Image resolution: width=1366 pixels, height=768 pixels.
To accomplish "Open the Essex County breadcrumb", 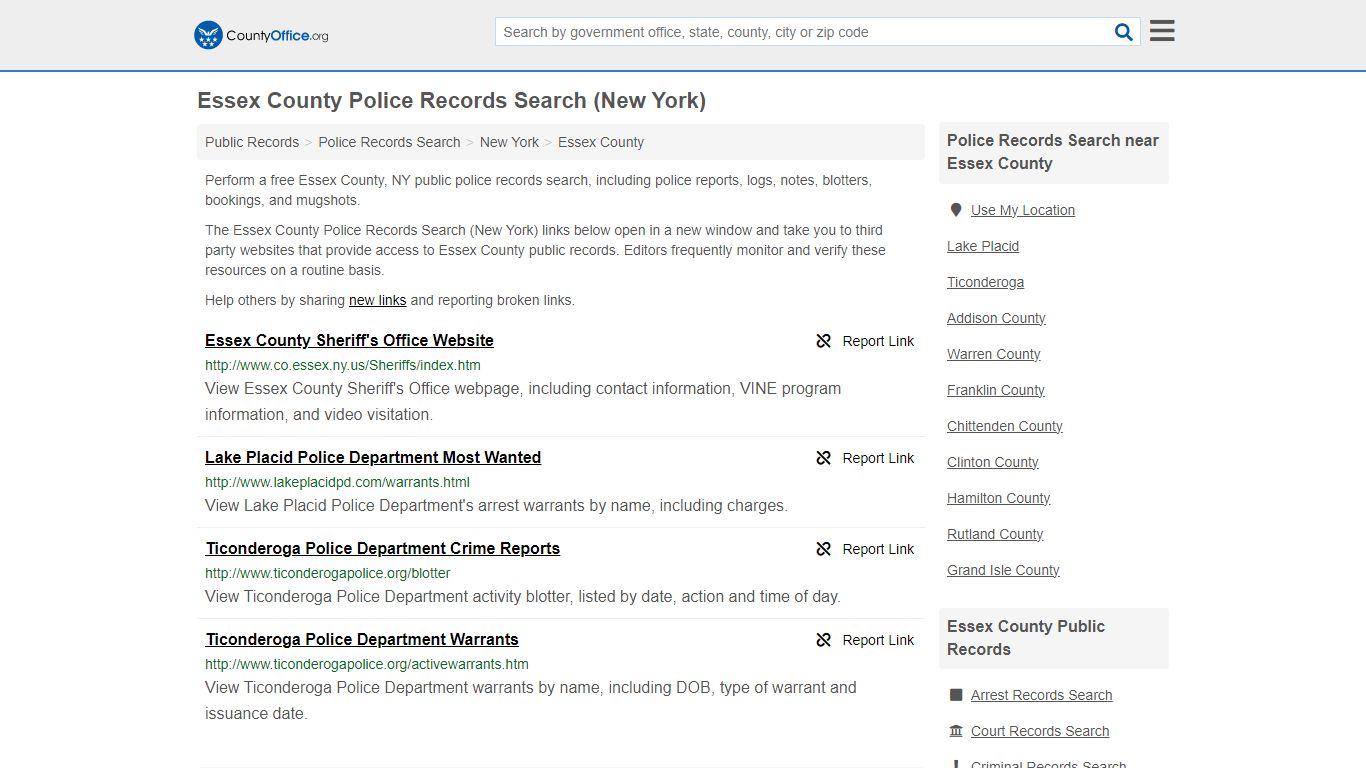I will [x=601, y=142].
